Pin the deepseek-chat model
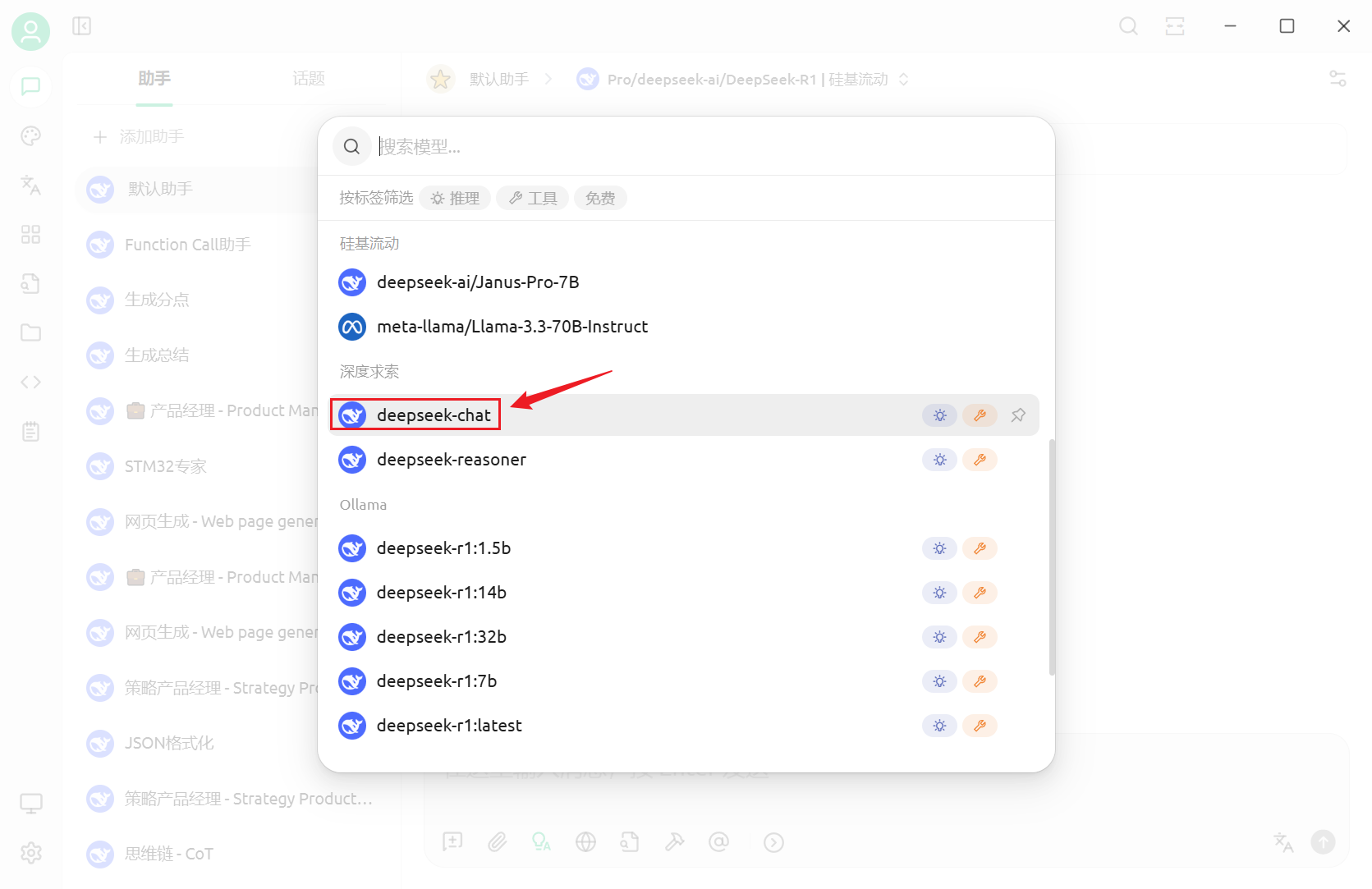 [1018, 415]
